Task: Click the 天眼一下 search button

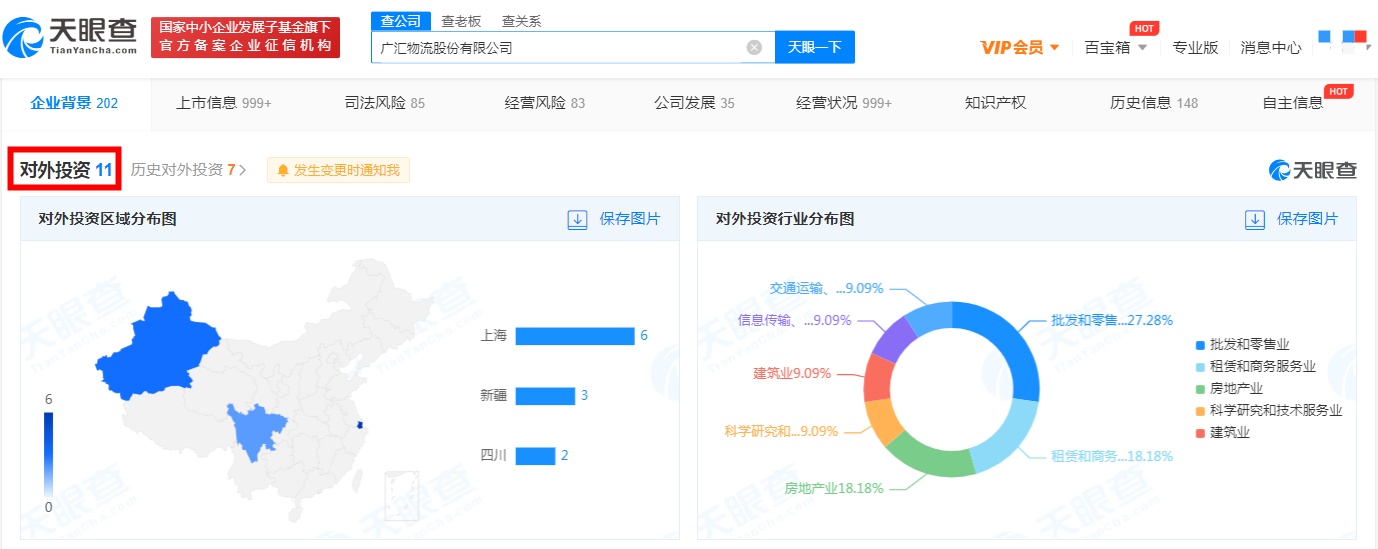Action: [x=815, y=47]
